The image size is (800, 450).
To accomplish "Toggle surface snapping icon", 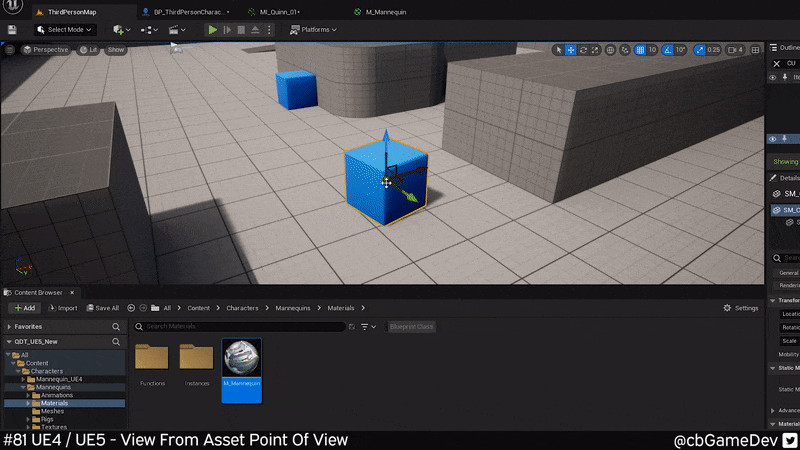I will [625, 49].
